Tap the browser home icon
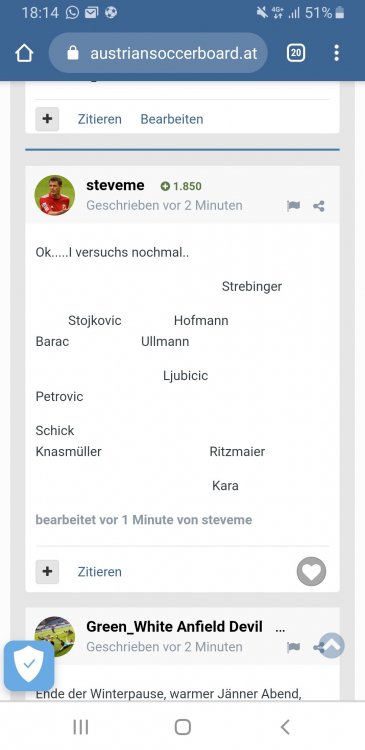The height and width of the screenshot is (750, 365). (x=24, y=53)
